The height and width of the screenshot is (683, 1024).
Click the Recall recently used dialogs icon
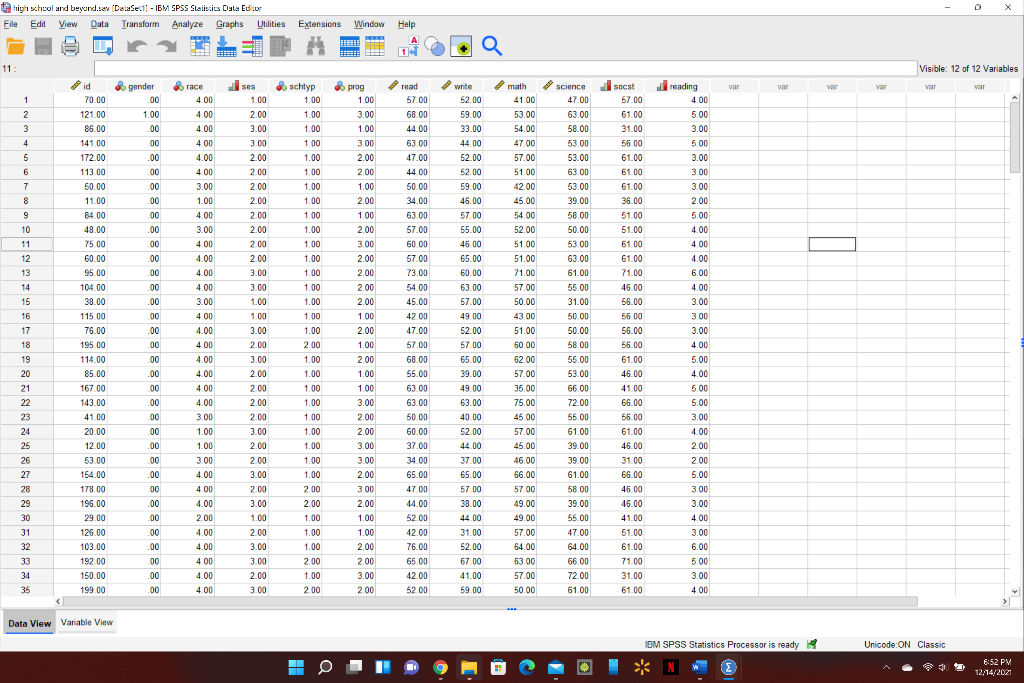tap(102, 45)
